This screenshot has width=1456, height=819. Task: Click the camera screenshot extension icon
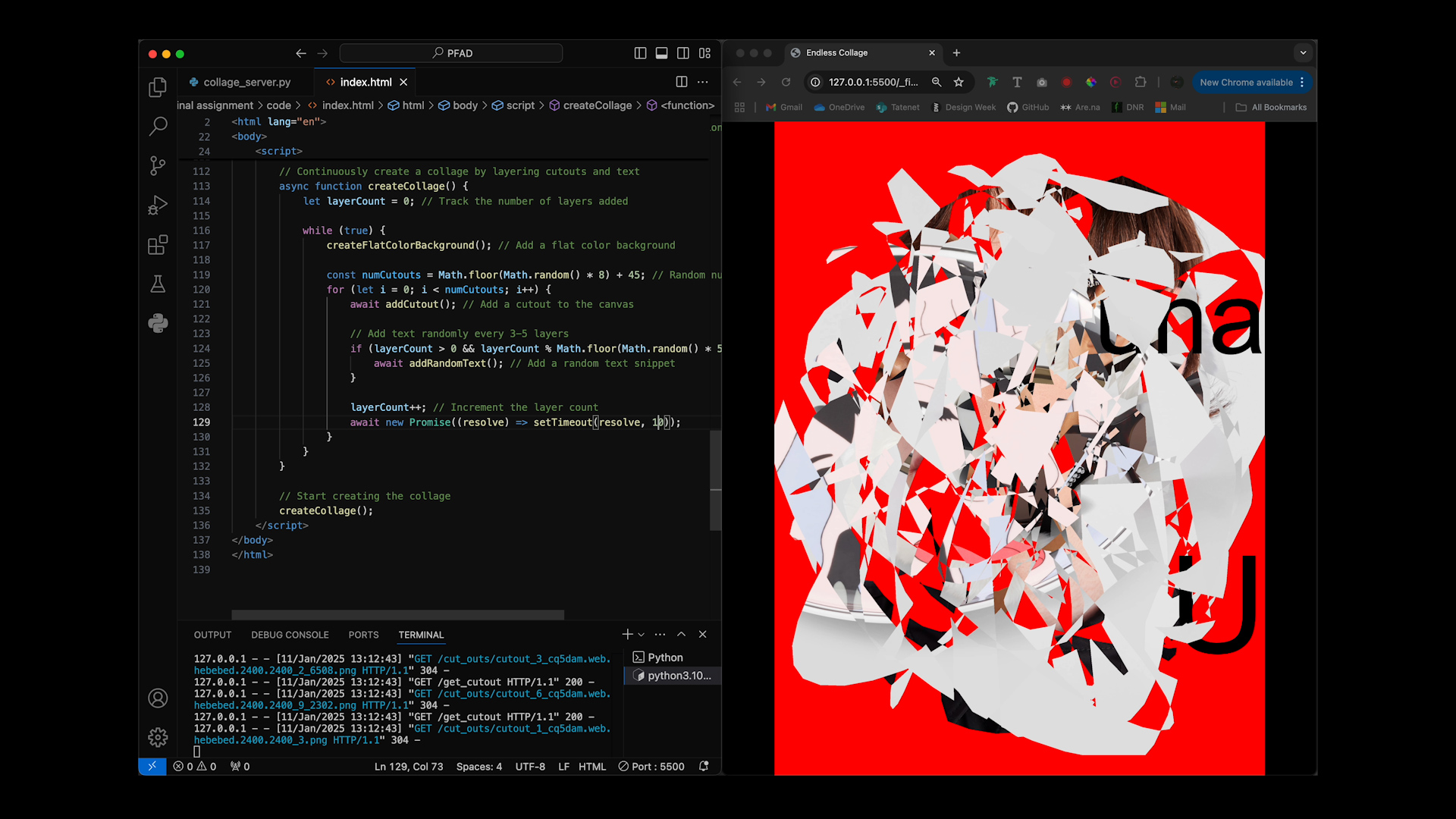(1042, 82)
